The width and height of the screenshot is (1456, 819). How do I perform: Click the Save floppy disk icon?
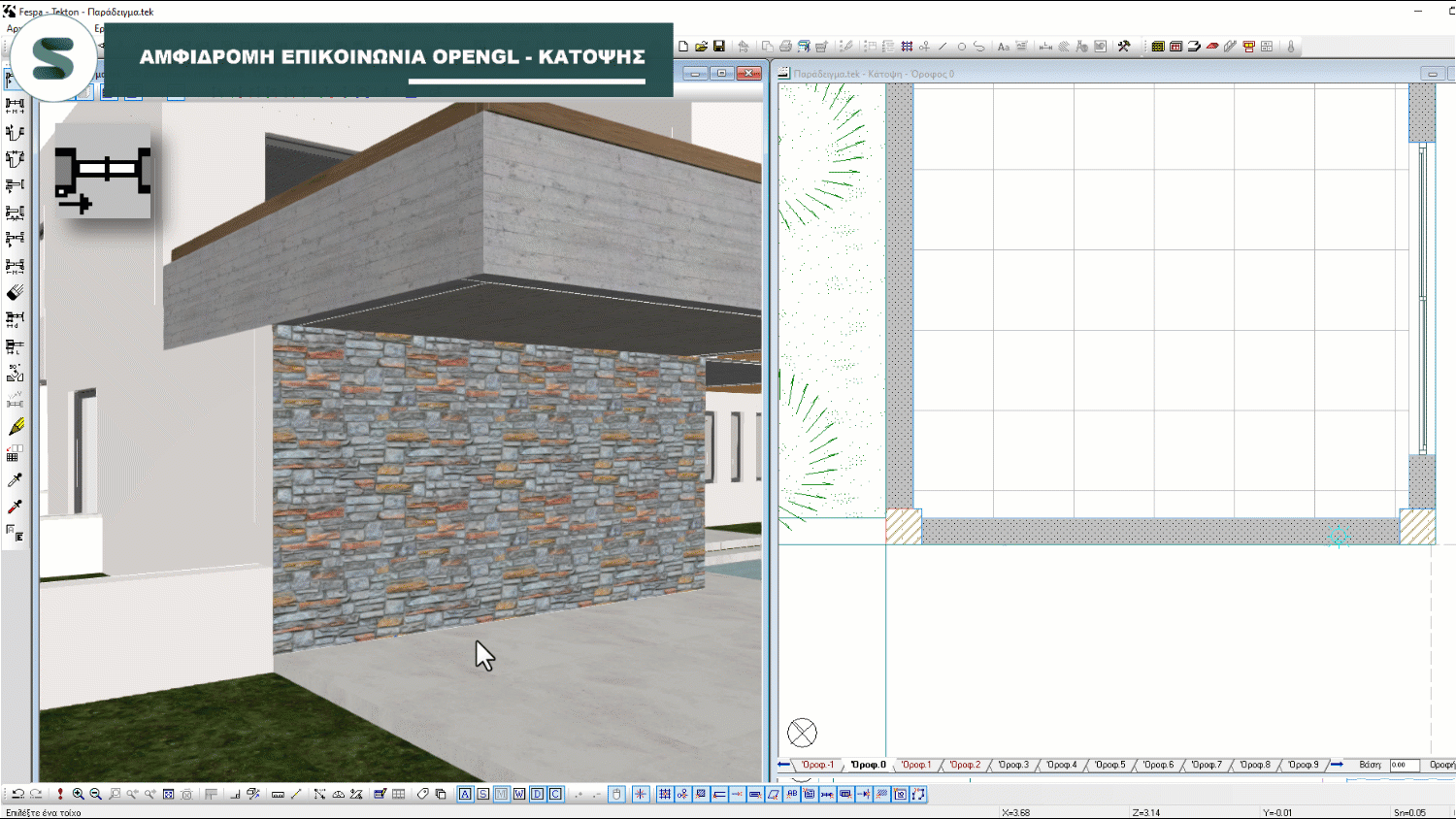pyautogui.click(x=719, y=47)
